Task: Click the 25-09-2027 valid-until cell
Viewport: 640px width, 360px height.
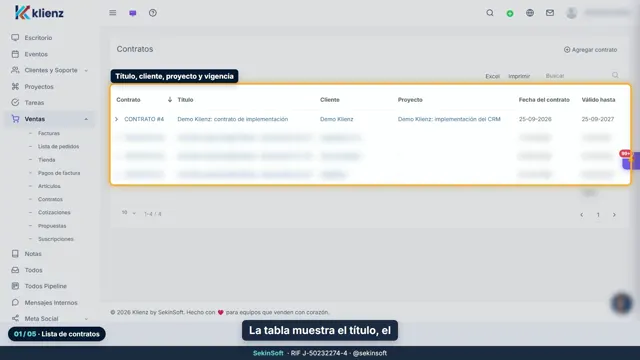Action: 598,119
